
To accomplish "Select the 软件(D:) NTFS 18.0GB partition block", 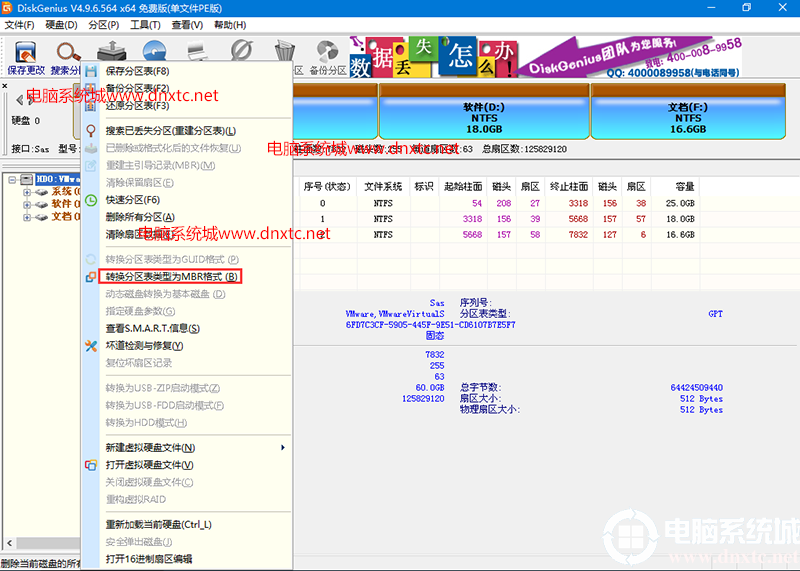I will coord(484,112).
